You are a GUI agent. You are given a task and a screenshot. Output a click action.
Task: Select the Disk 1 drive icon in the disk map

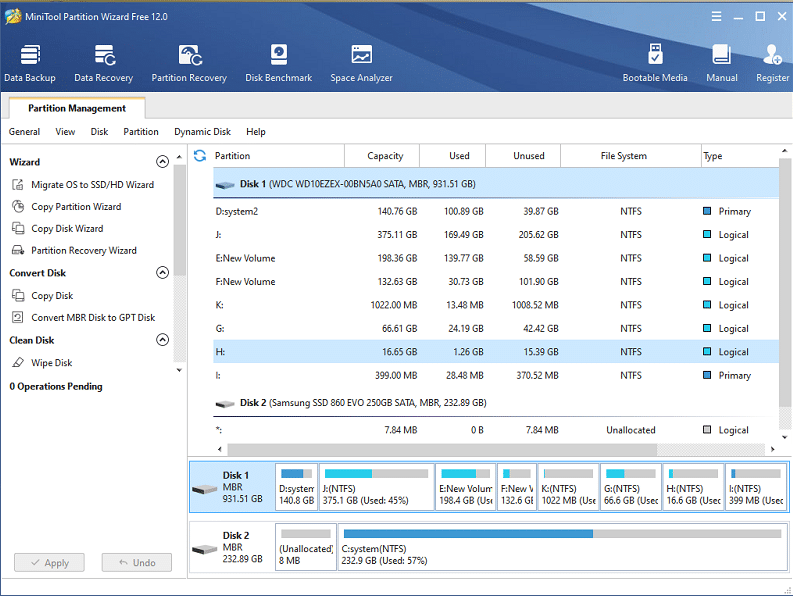(x=205, y=489)
